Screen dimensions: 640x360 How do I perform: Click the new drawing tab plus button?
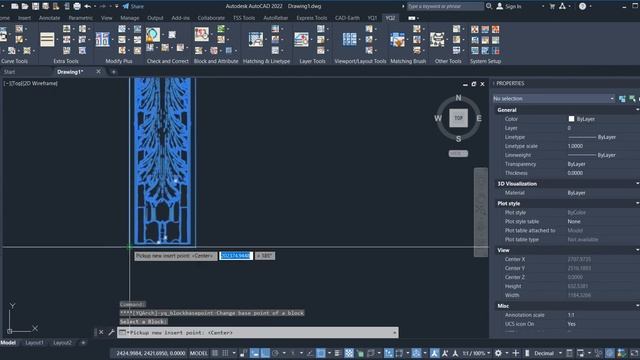tap(113, 72)
